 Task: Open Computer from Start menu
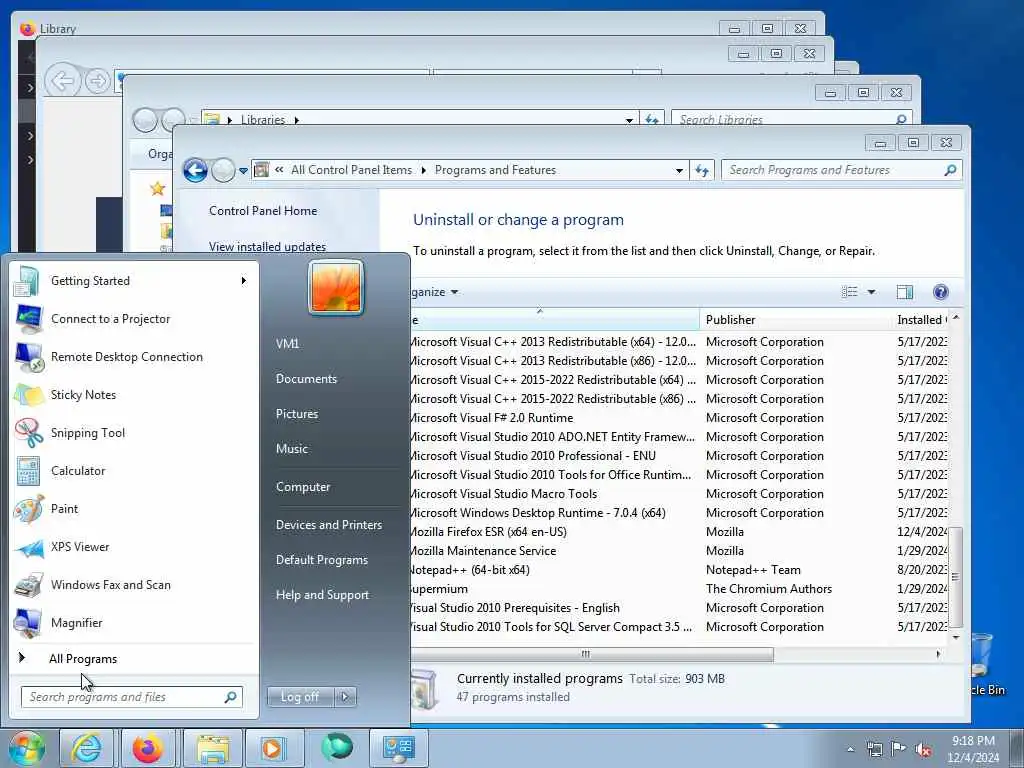pos(303,487)
